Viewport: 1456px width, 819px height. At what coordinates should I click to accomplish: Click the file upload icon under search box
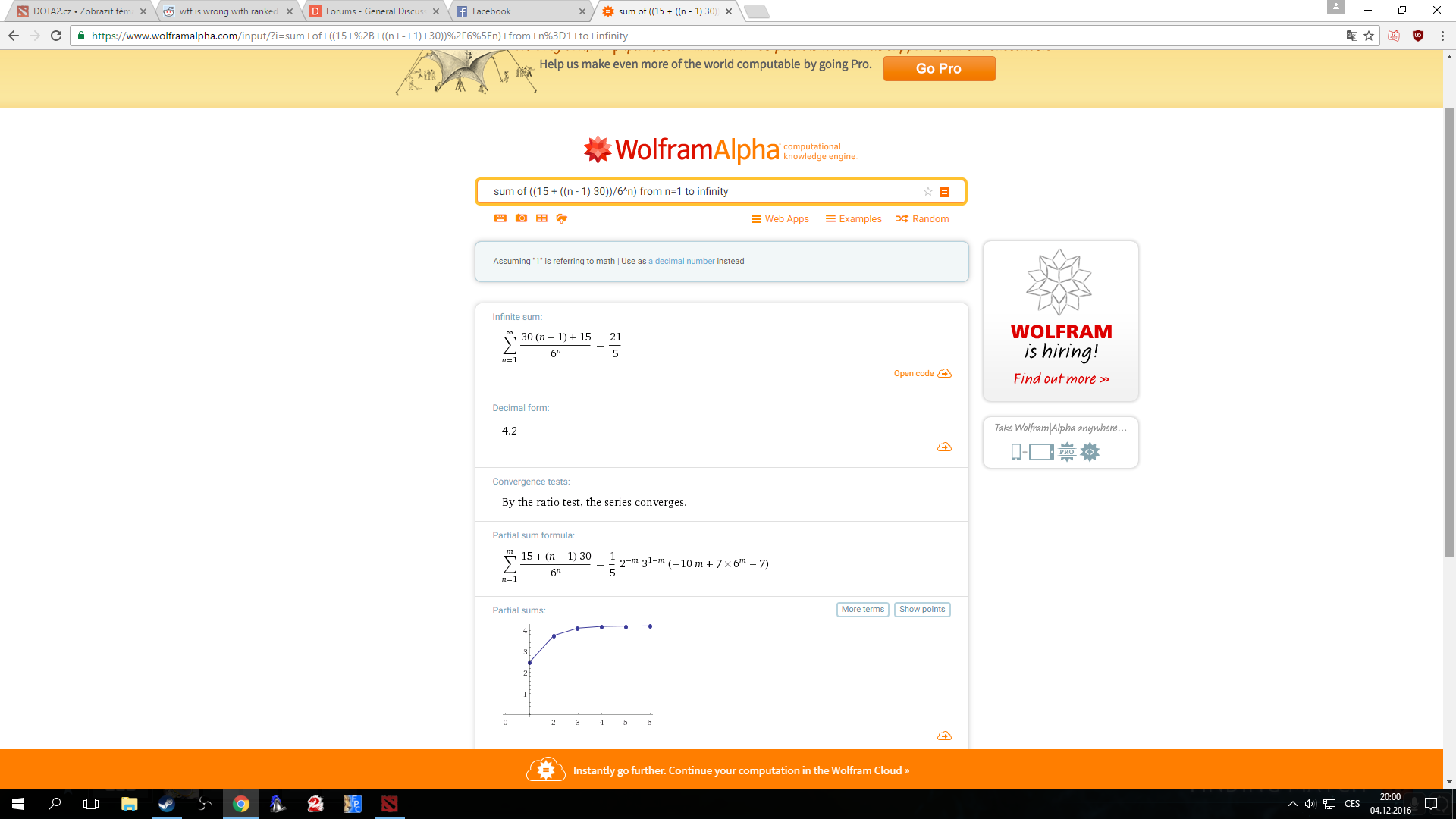(562, 218)
